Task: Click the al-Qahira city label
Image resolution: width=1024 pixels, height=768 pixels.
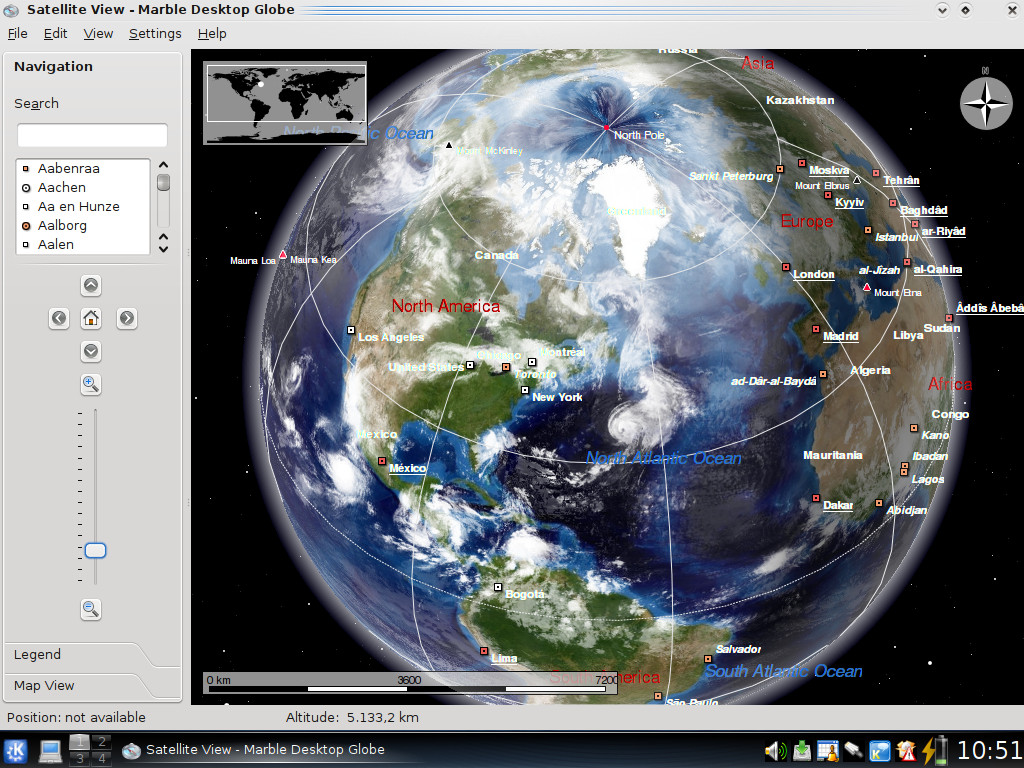Action: [x=937, y=269]
